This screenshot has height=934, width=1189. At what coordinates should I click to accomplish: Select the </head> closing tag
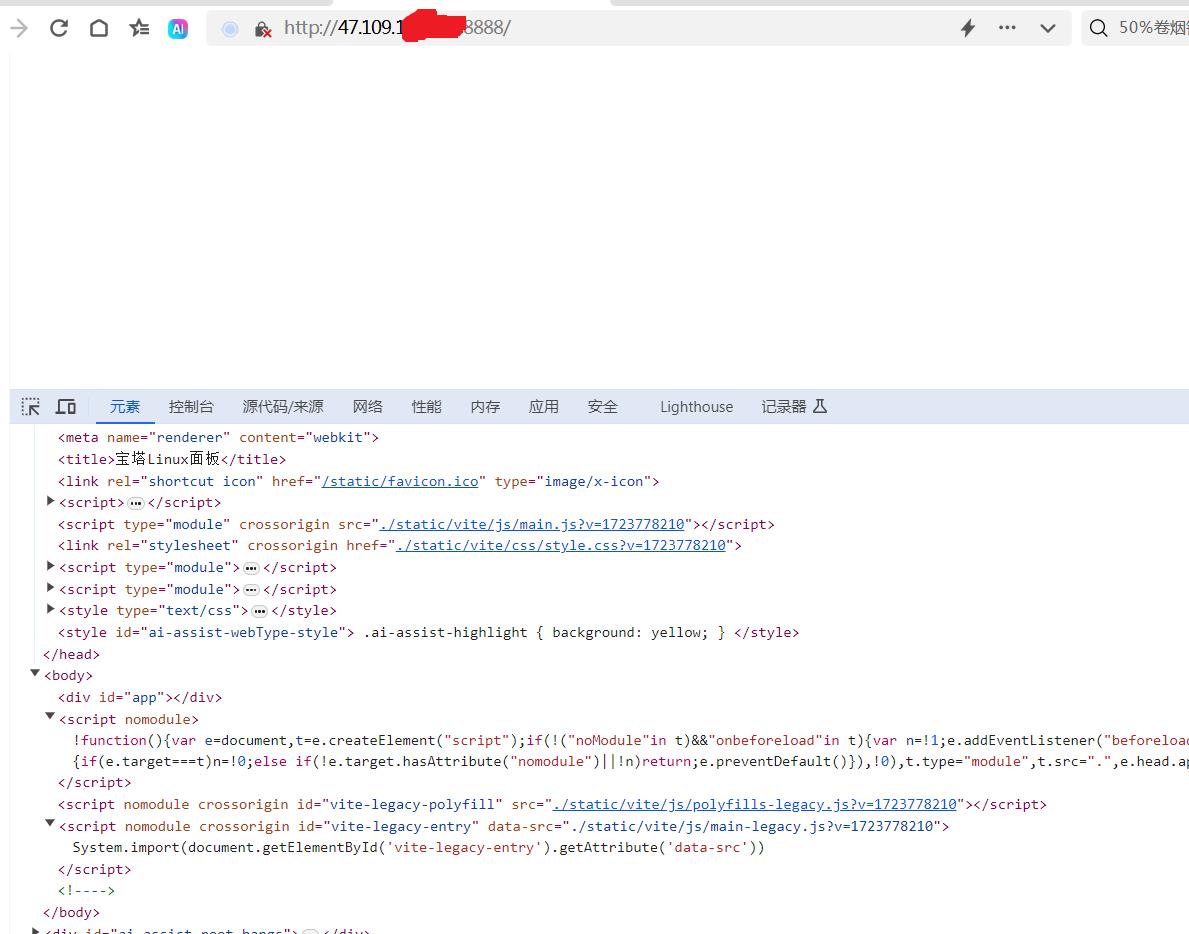pos(71,654)
